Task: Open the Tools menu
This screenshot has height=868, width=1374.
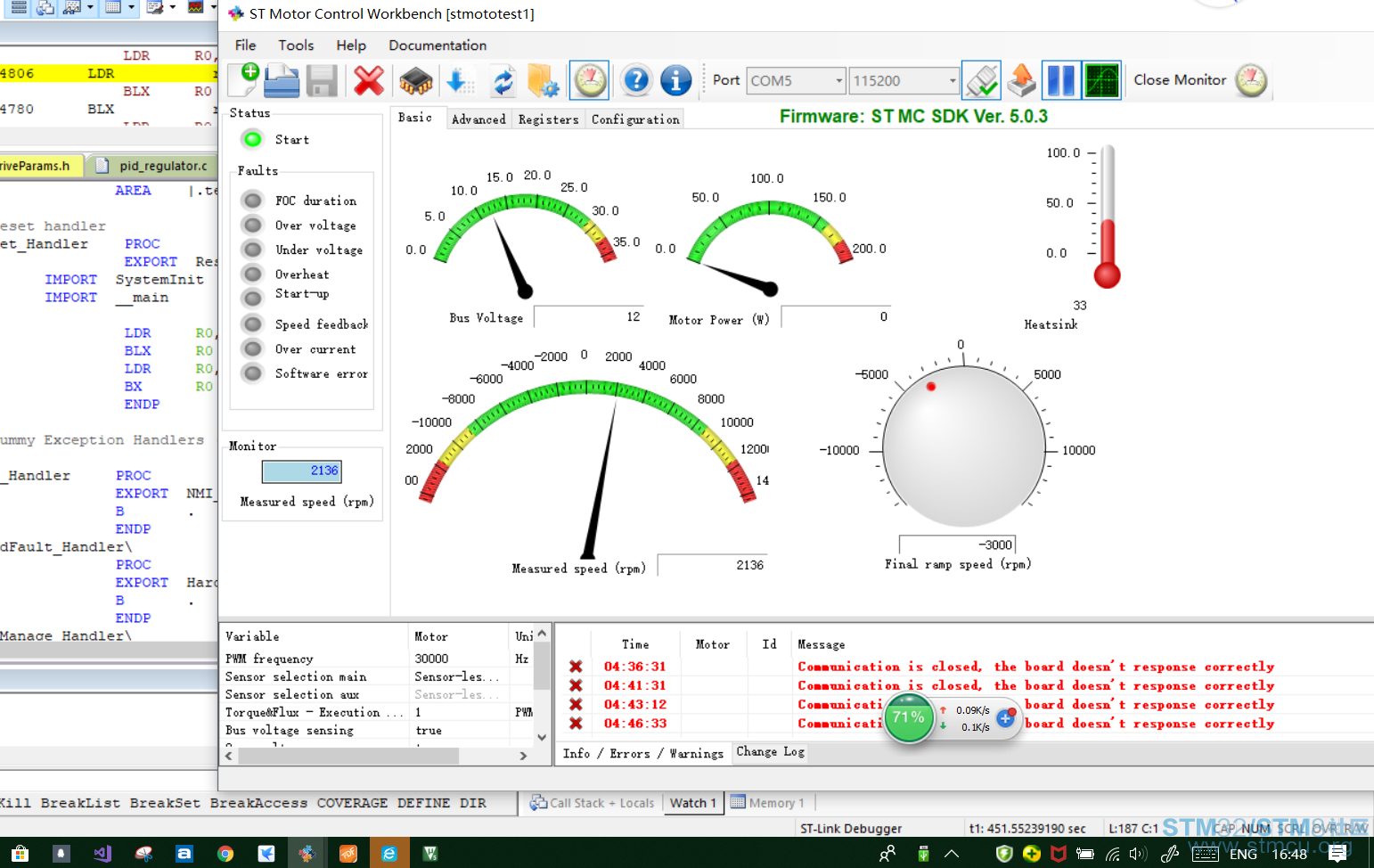Action: (296, 45)
